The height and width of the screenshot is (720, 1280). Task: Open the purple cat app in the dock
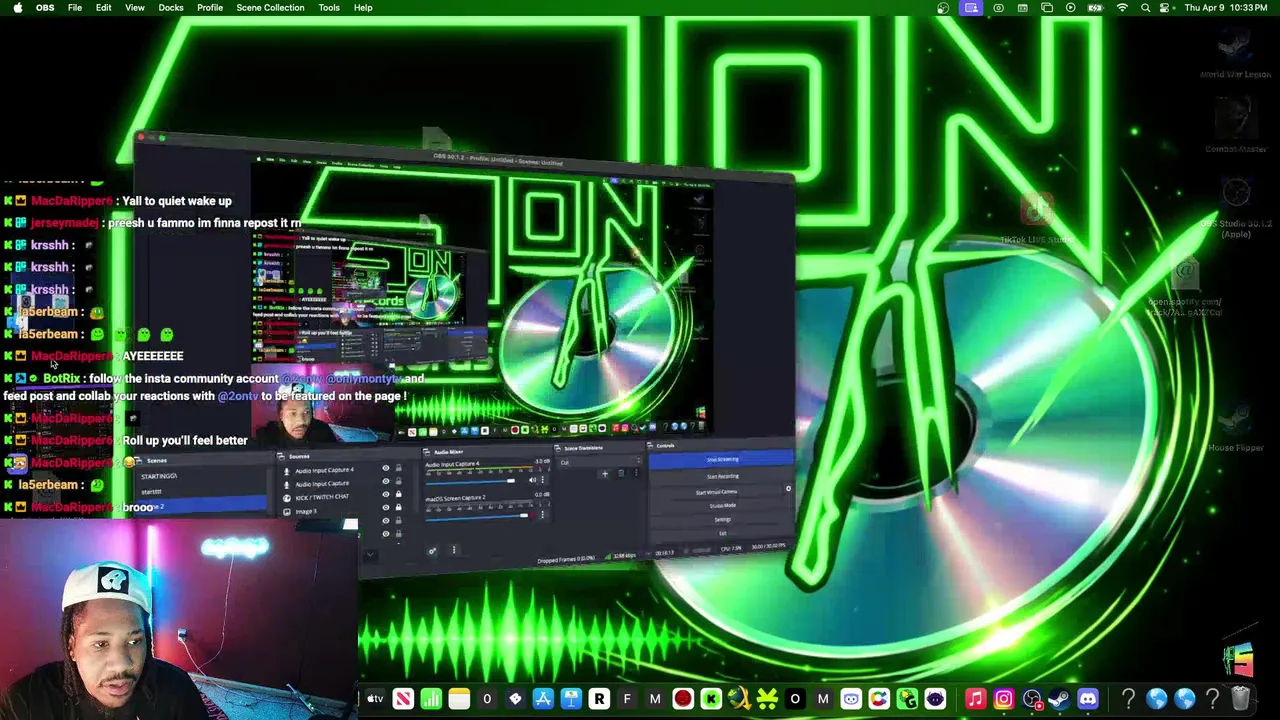(x=934, y=699)
